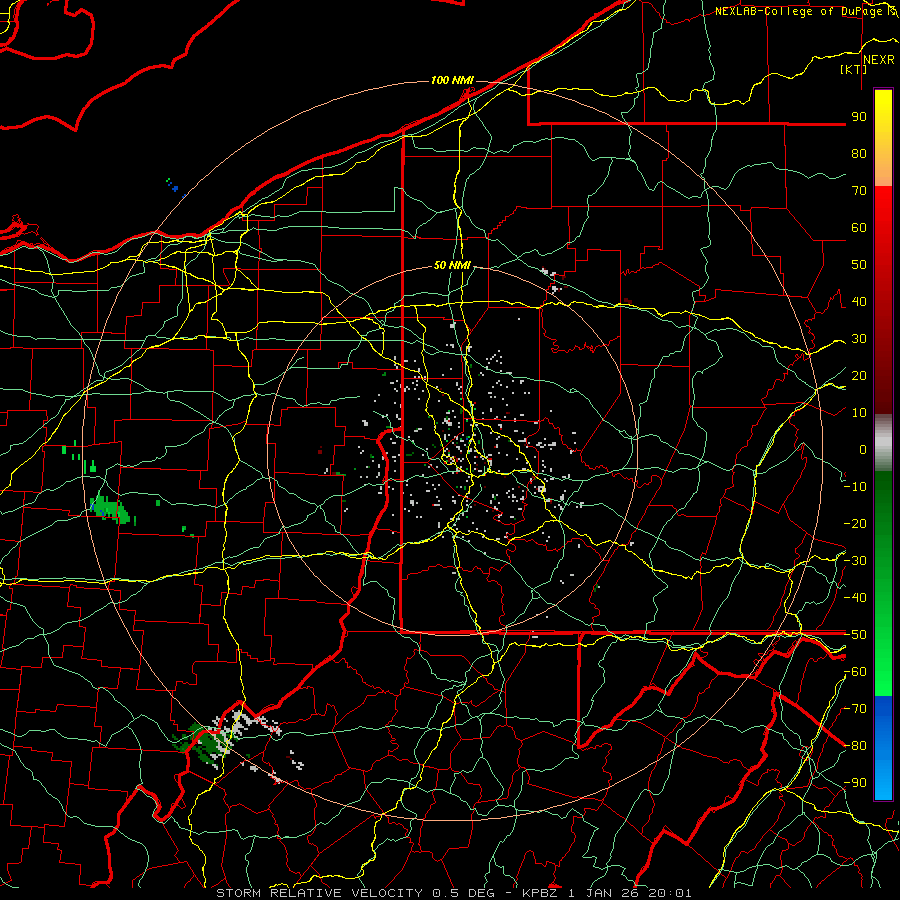This screenshot has width=900, height=900.
Task: Click the -70 value on the velocity scale
Action: pos(855,709)
